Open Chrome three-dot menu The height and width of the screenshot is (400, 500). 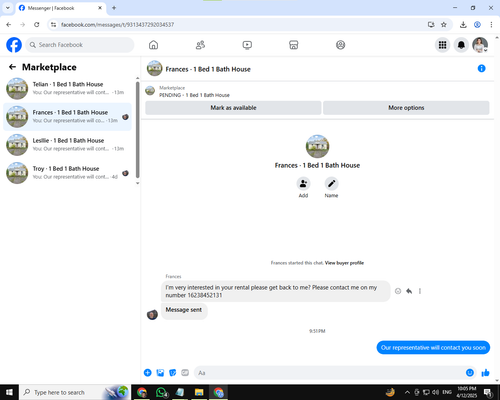pos(491,25)
